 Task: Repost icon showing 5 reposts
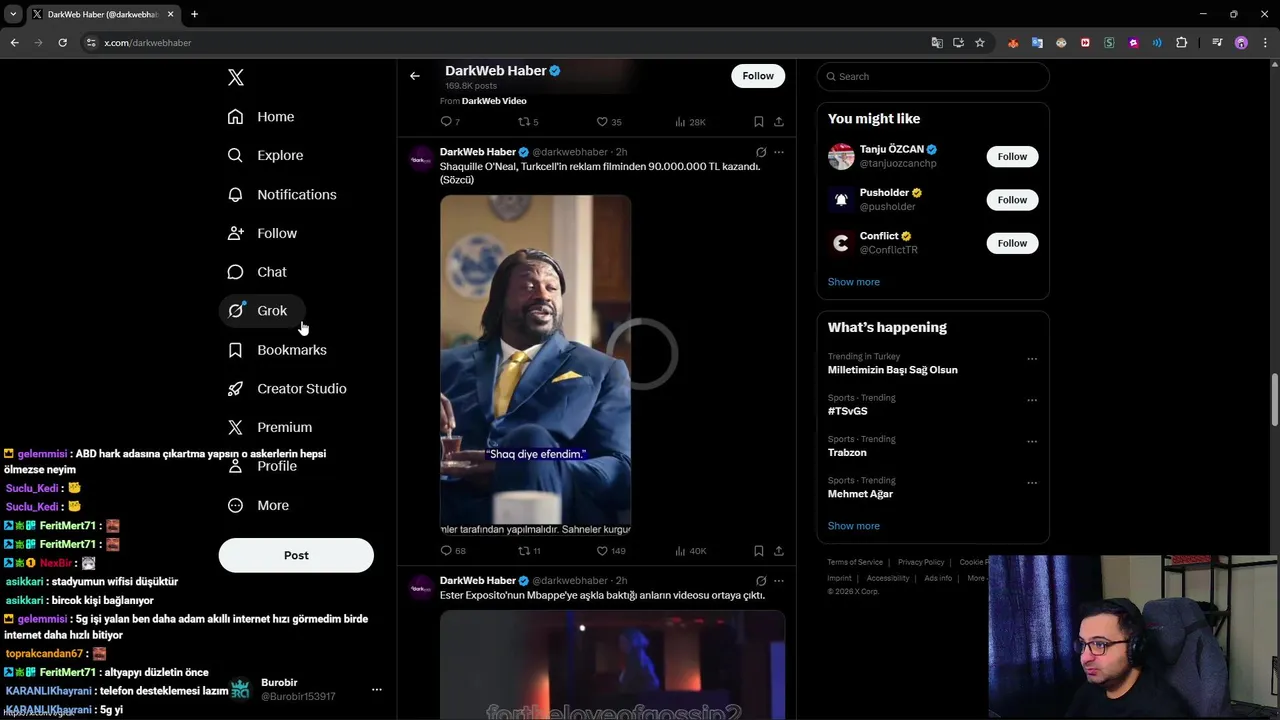point(523,122)
